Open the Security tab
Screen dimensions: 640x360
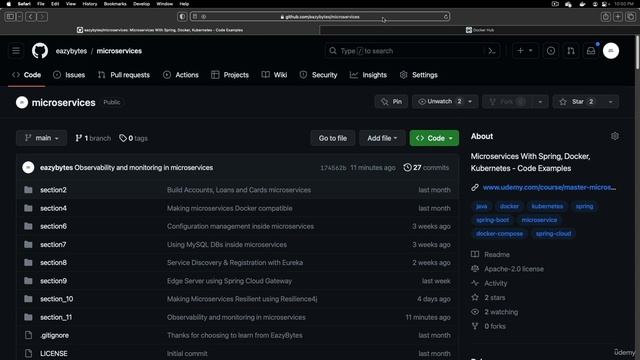[318, 75]
